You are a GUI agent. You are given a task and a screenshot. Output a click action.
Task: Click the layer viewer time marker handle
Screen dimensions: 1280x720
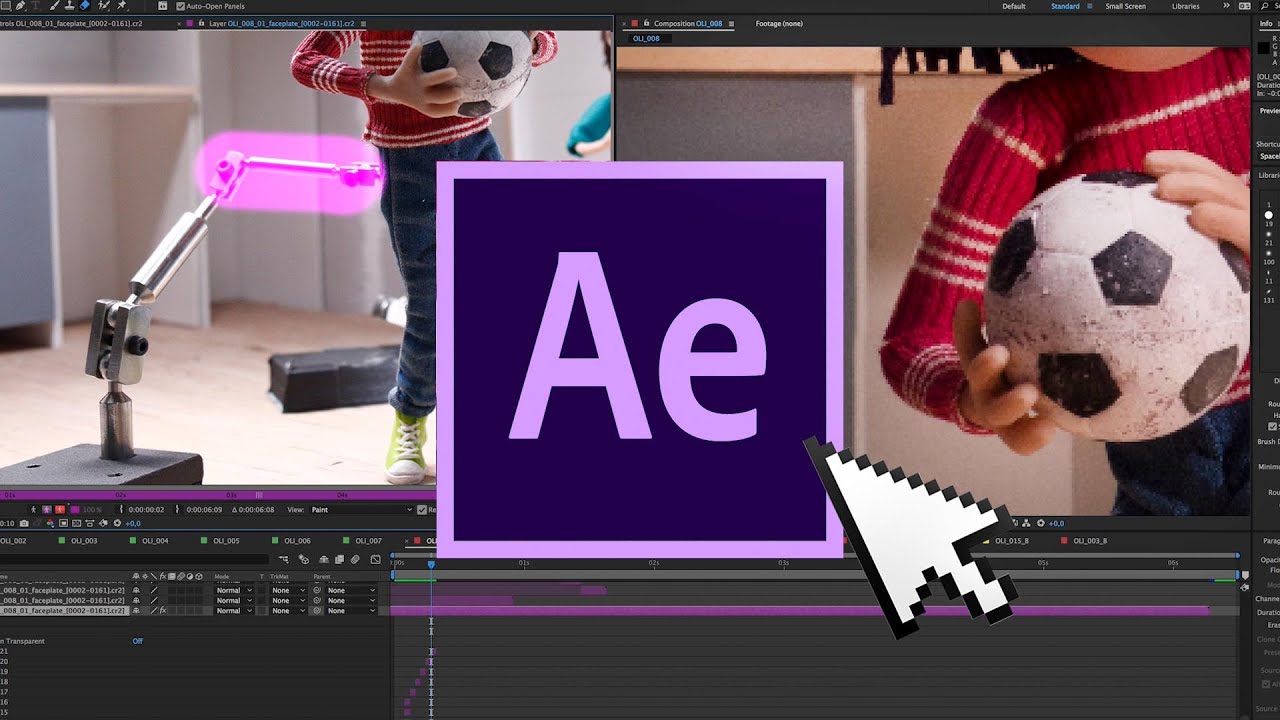pyautogui.click(x=258, y=494)
